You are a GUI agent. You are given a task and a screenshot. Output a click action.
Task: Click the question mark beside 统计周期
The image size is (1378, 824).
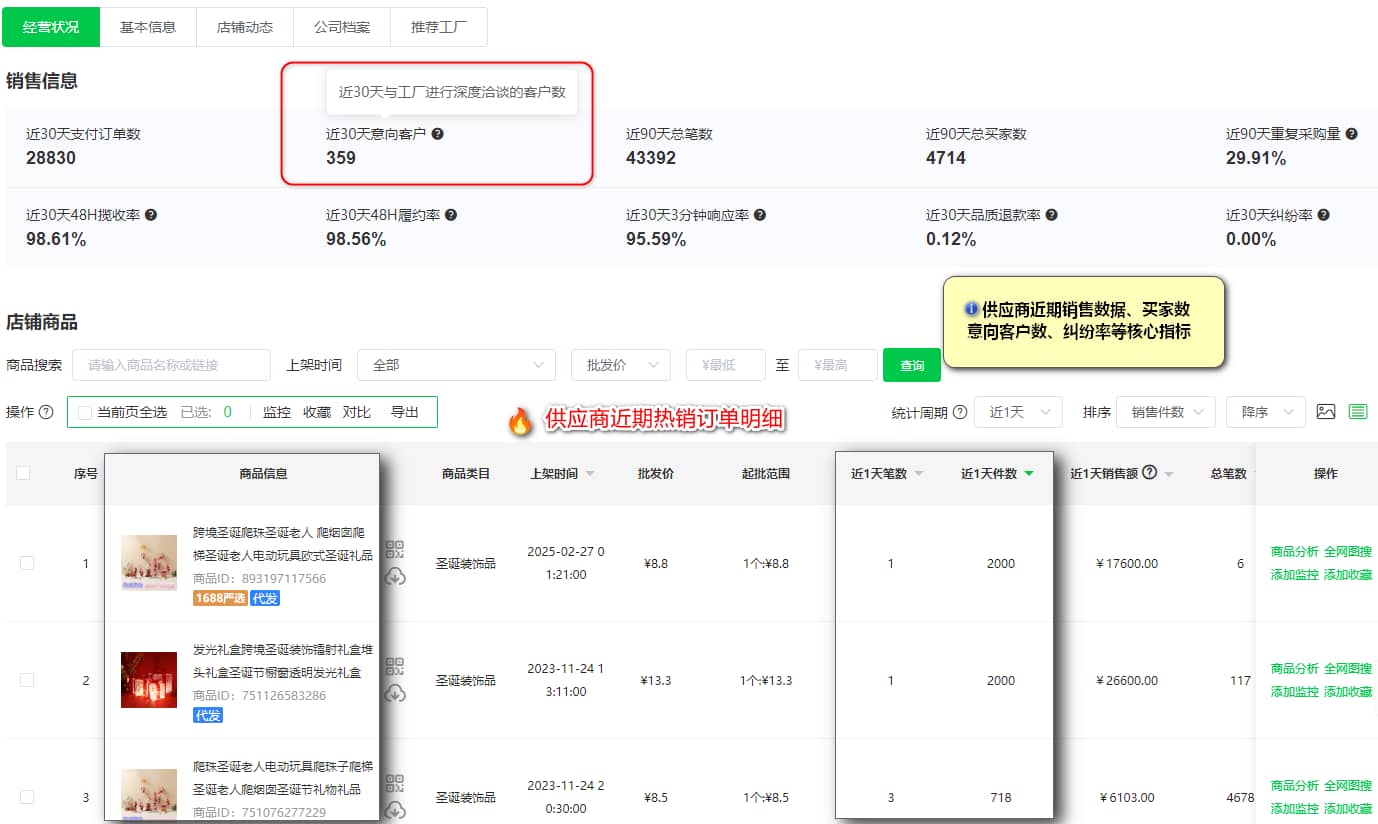coord(961,411)
